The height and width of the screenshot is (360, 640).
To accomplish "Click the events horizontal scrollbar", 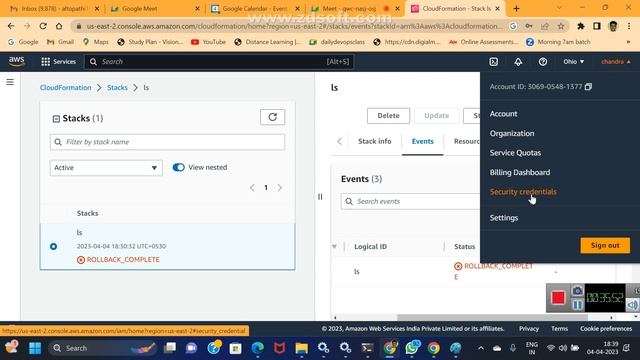I will [492, 318].
